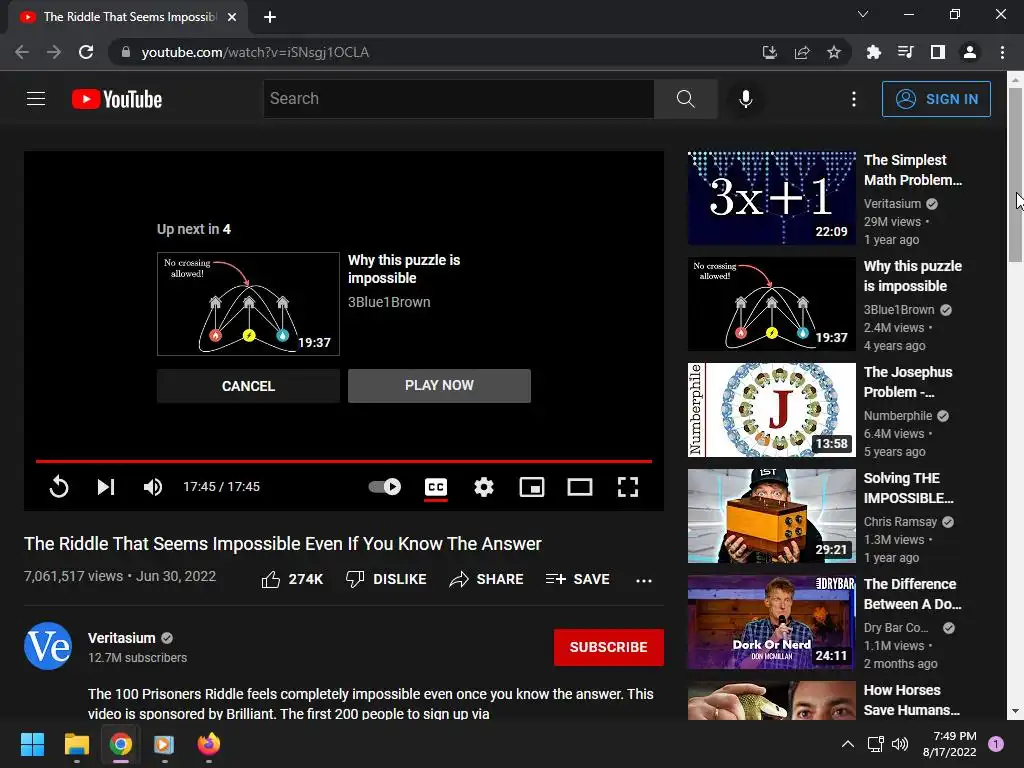This screenshot has width=1024, height=768.
Task: Open YouTube settings three-dot menu
Action: [854, 99]
